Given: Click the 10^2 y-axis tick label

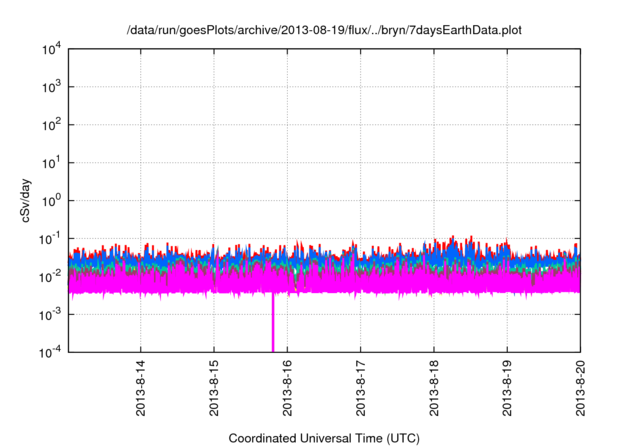Looking at the screenshot, I should coord(51,125).
